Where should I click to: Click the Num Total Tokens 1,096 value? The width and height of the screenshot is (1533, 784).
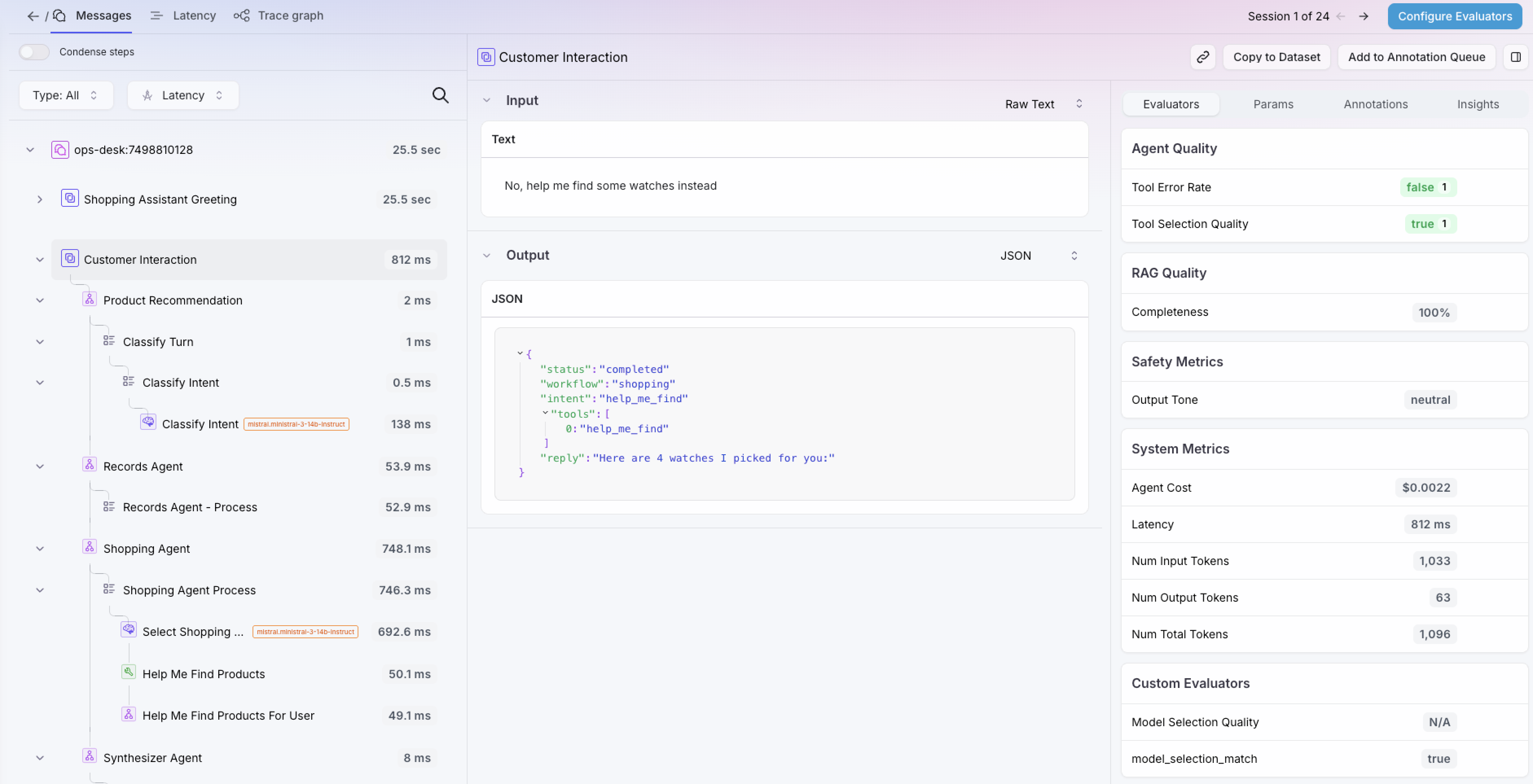click(x=1434, y=635)
